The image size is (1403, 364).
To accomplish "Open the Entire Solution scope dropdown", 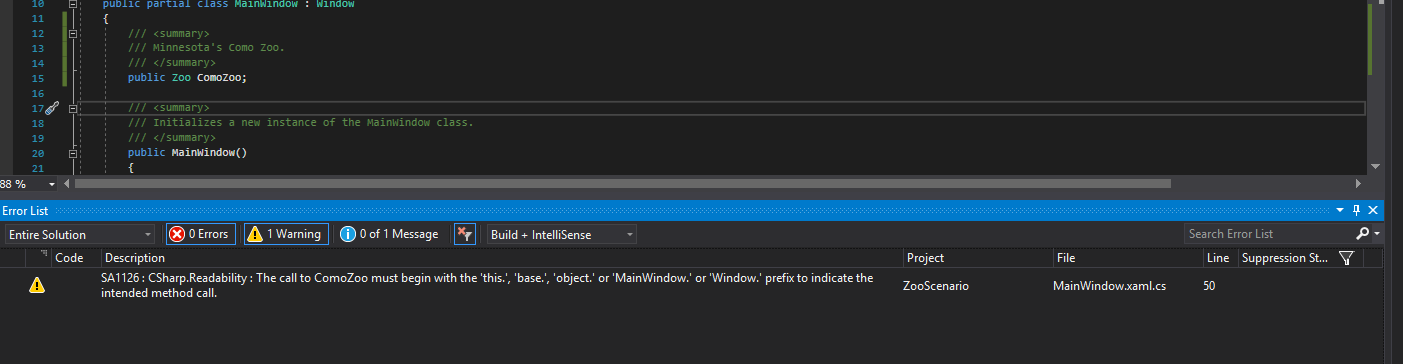I will (79, 234).
